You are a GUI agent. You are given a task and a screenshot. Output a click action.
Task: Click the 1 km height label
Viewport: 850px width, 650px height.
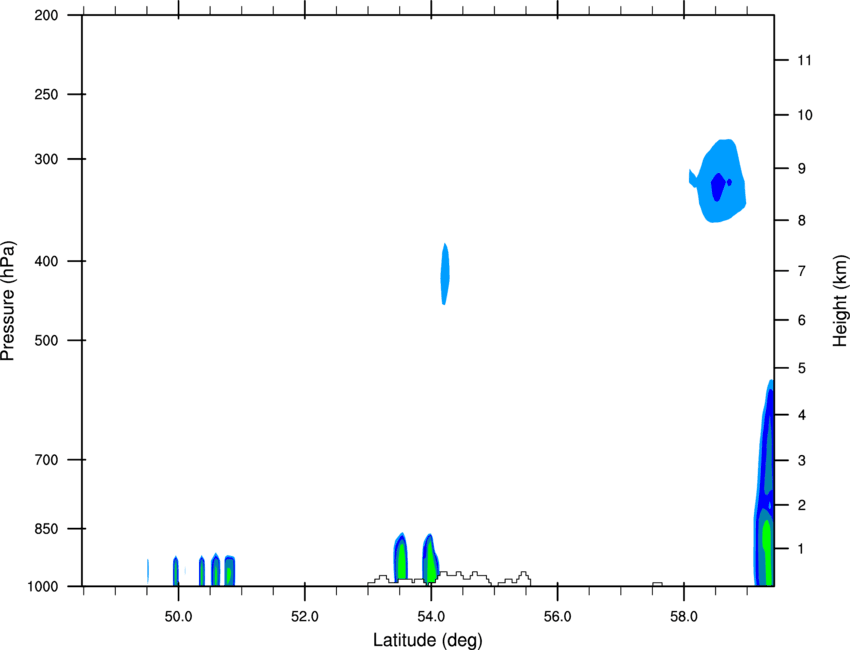pos(802,549)
